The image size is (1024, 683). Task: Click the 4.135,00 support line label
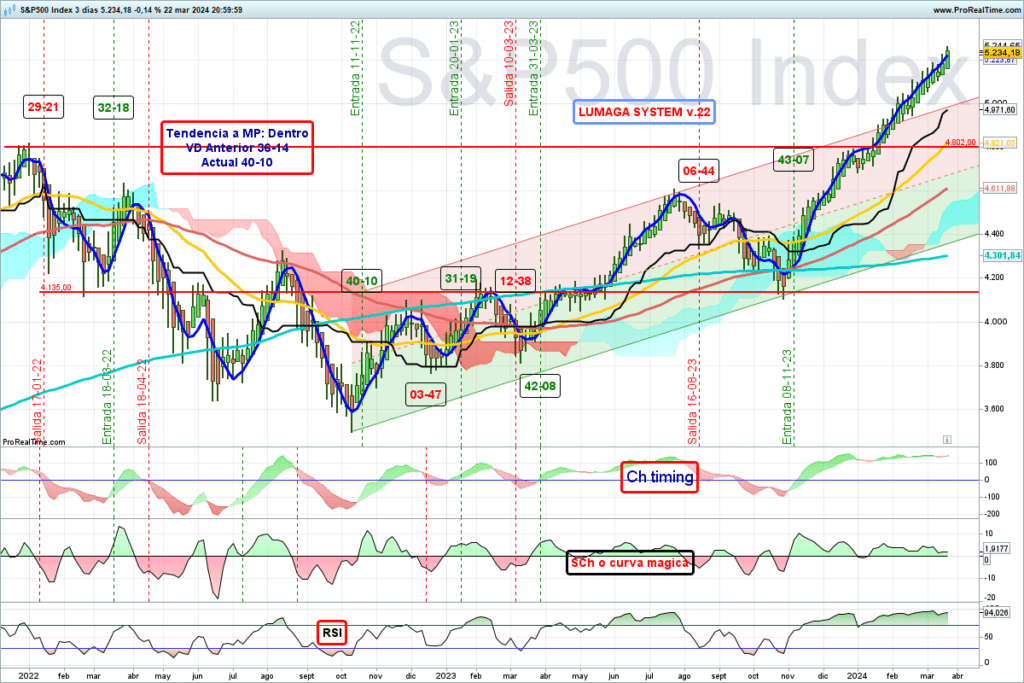point(56,287)
